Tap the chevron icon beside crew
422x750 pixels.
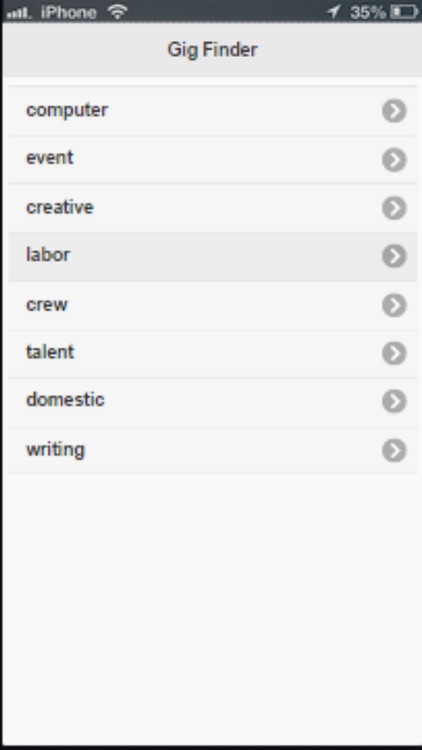click(x=394, y=305)
